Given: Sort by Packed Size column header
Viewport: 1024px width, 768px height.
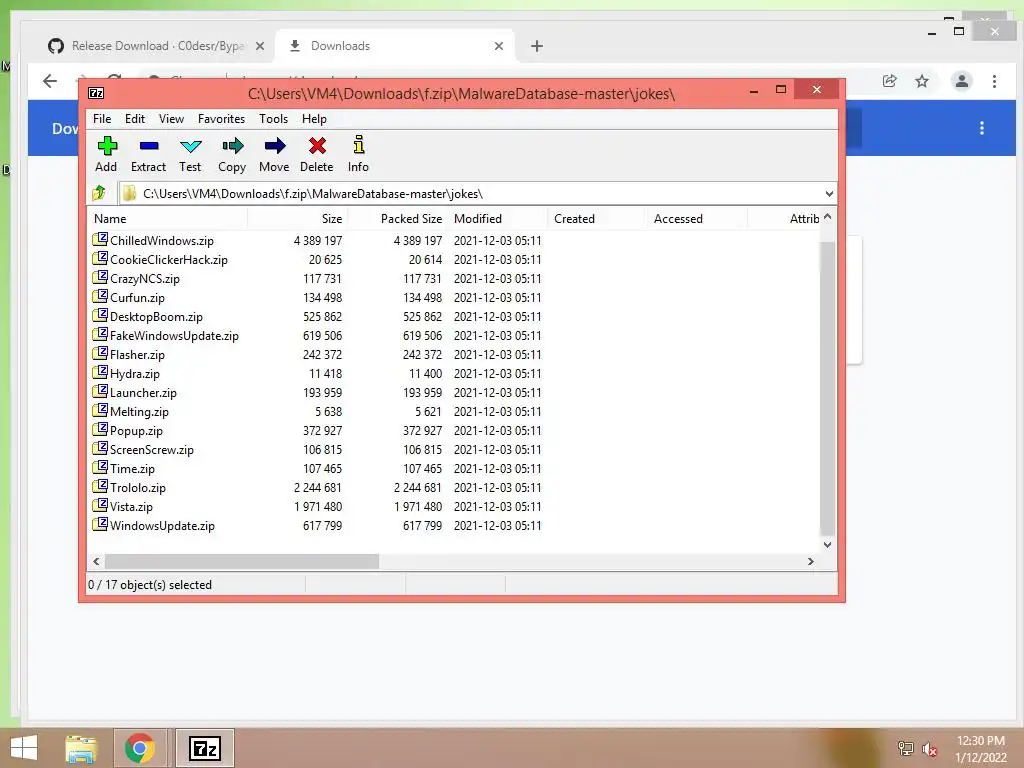Looking at the screenshot, I should click(398, 219).
